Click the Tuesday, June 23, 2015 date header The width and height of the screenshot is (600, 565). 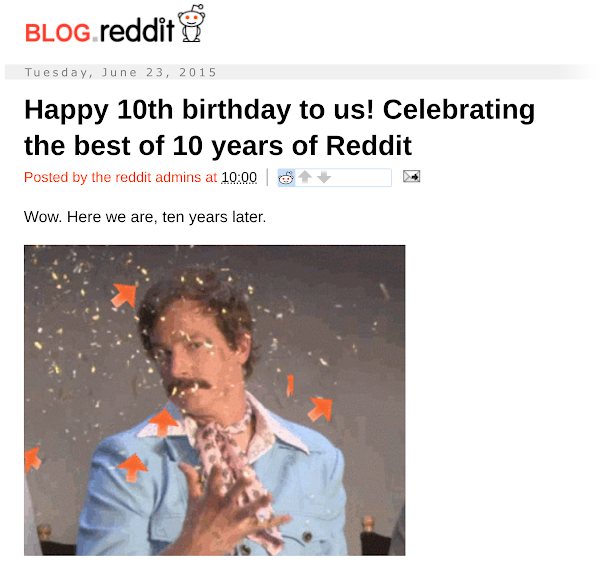[121, 72]
